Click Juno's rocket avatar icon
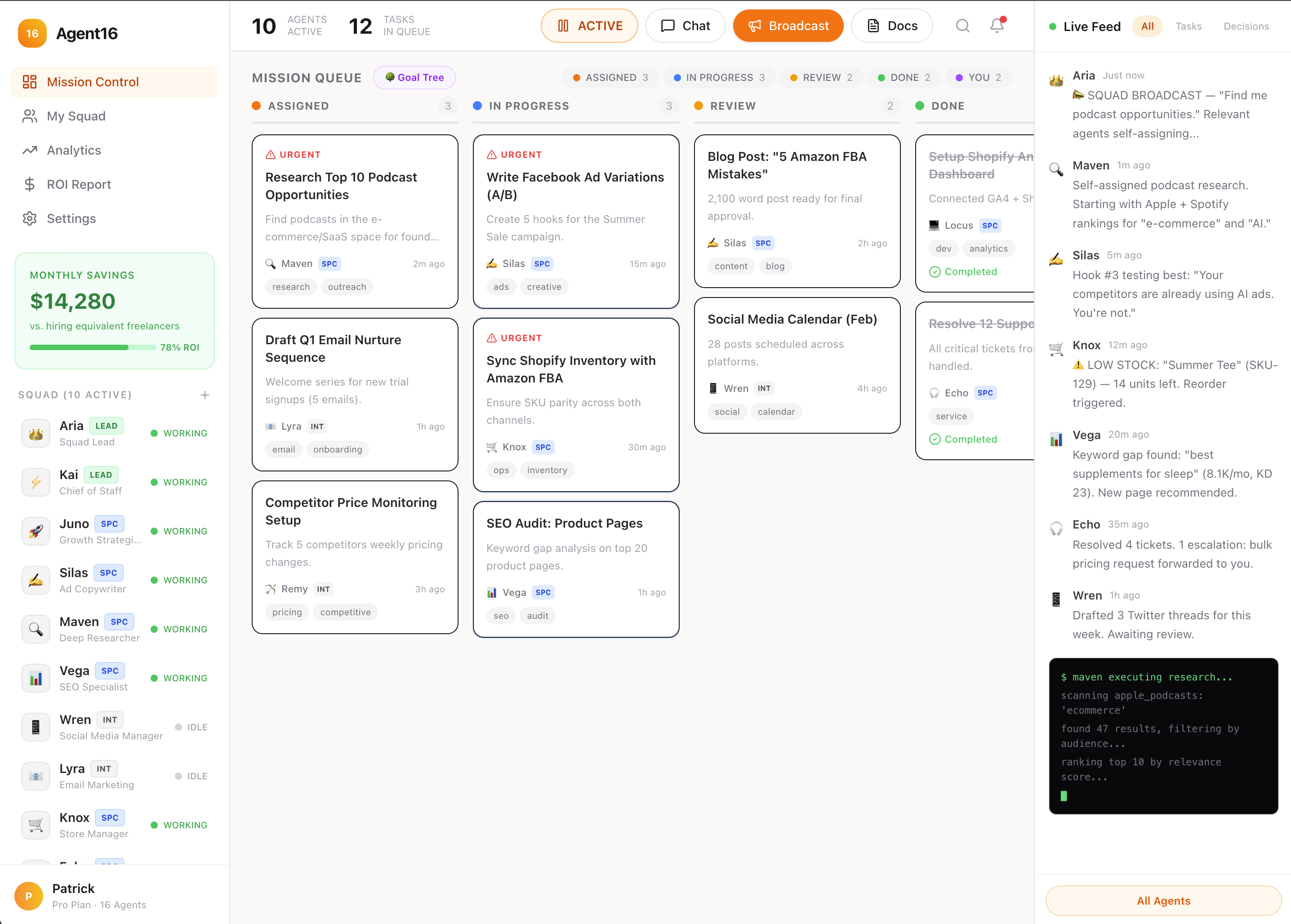This screenshot has height=924, width=1291. (x=36, y=531)
